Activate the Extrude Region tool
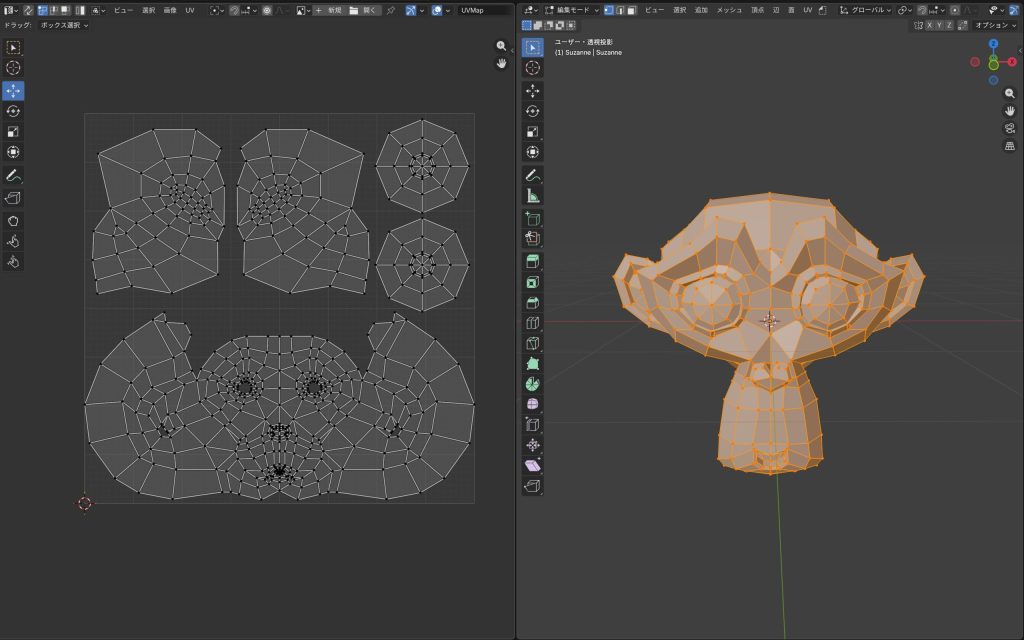Viewport: 1024px width, 640px height. click(x=533, y=260)
